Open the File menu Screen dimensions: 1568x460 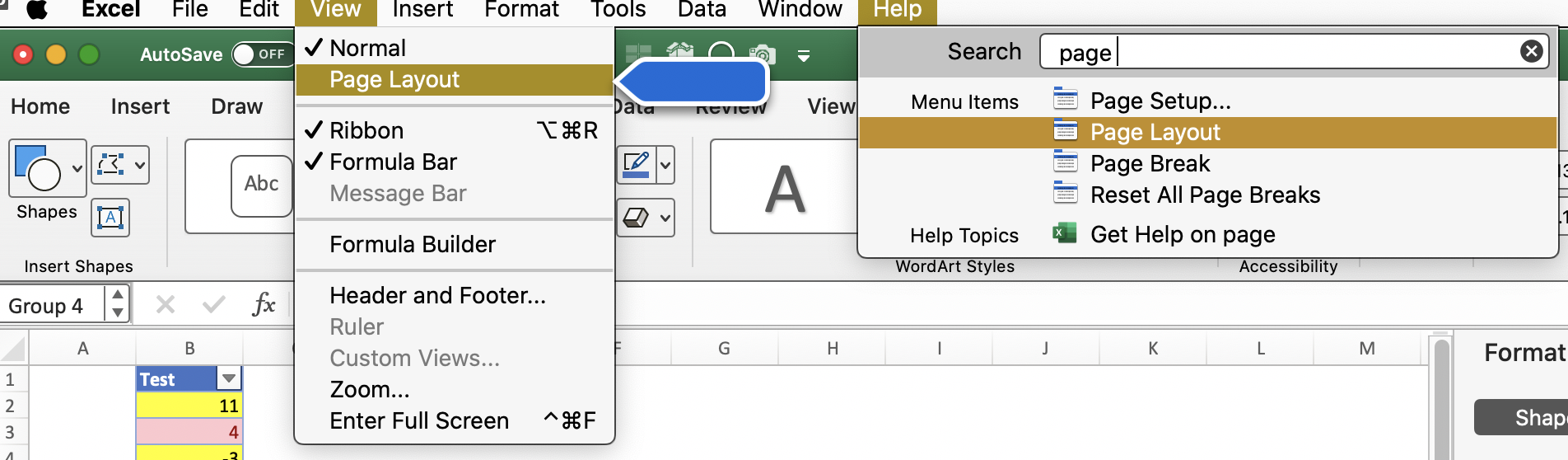pos(190,9)
